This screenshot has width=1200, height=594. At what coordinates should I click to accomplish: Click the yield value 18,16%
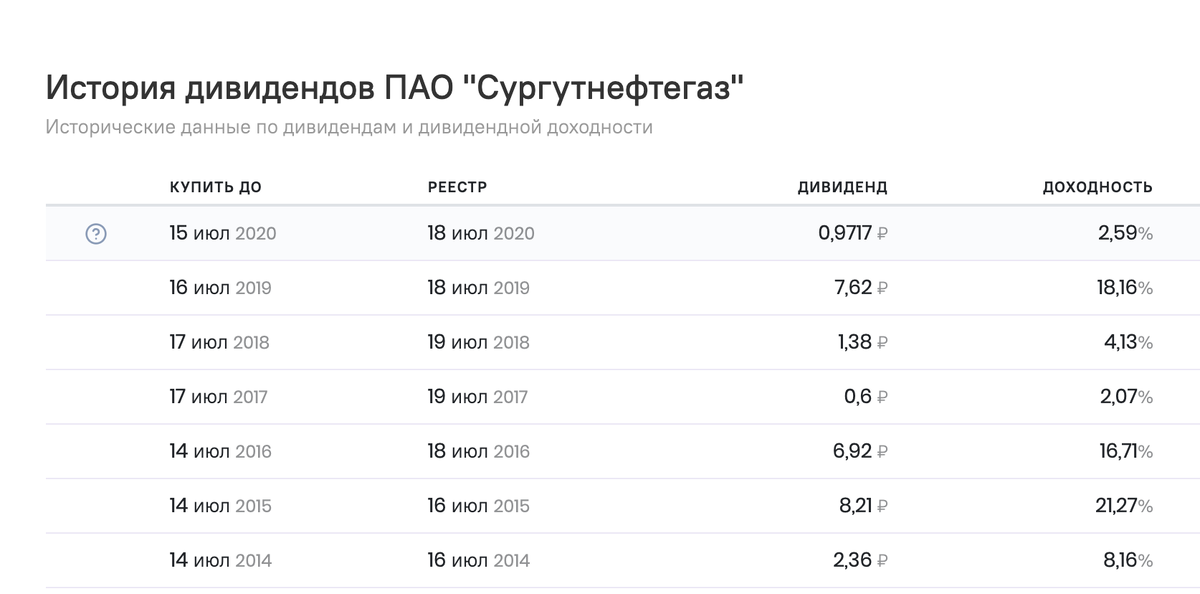[x=1123, y=288]
